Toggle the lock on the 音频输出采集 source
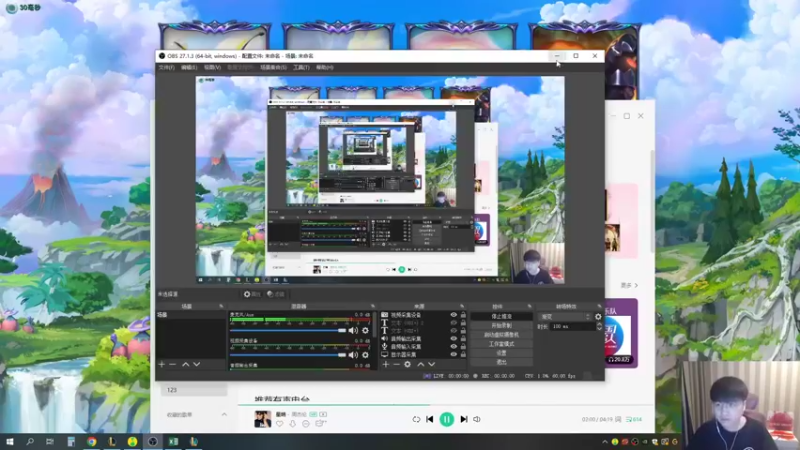 click(463, 339)
